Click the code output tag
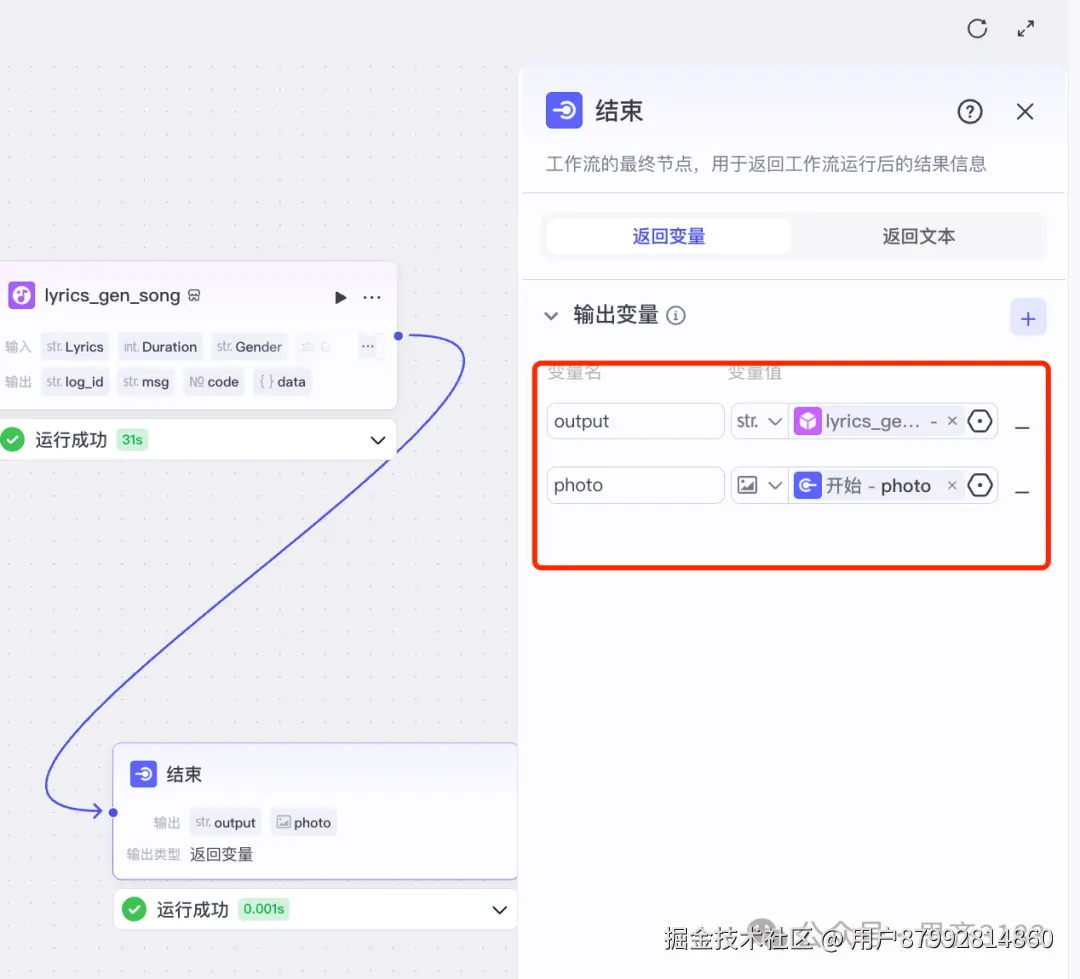This screenshot has width=1080, height=979. click(x=214, y=382)
